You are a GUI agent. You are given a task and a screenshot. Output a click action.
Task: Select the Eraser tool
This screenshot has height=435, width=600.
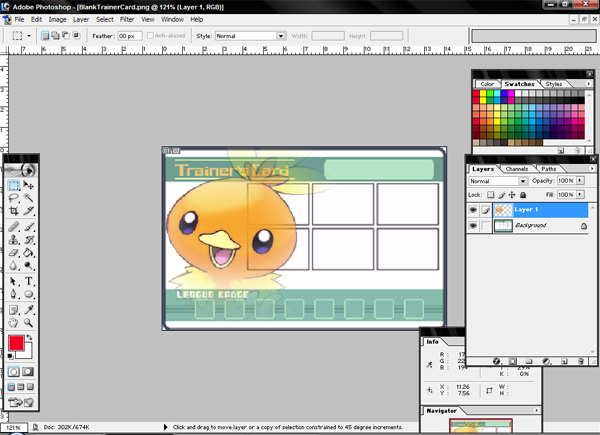click(14, 253)
